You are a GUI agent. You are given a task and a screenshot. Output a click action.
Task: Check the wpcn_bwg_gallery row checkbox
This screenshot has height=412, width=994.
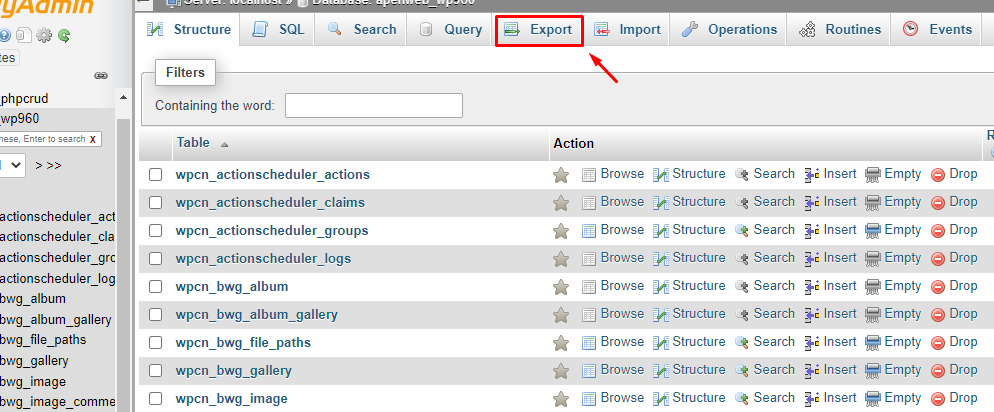pos(155,371)
